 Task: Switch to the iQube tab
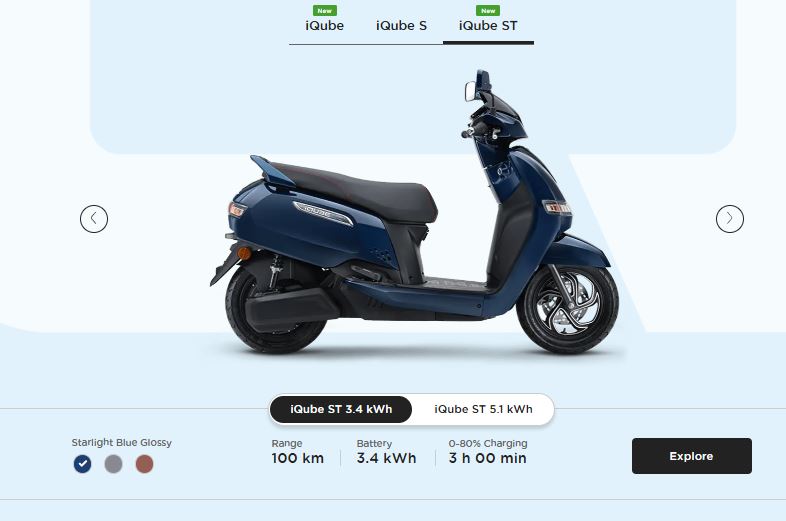tap(324, 26)
